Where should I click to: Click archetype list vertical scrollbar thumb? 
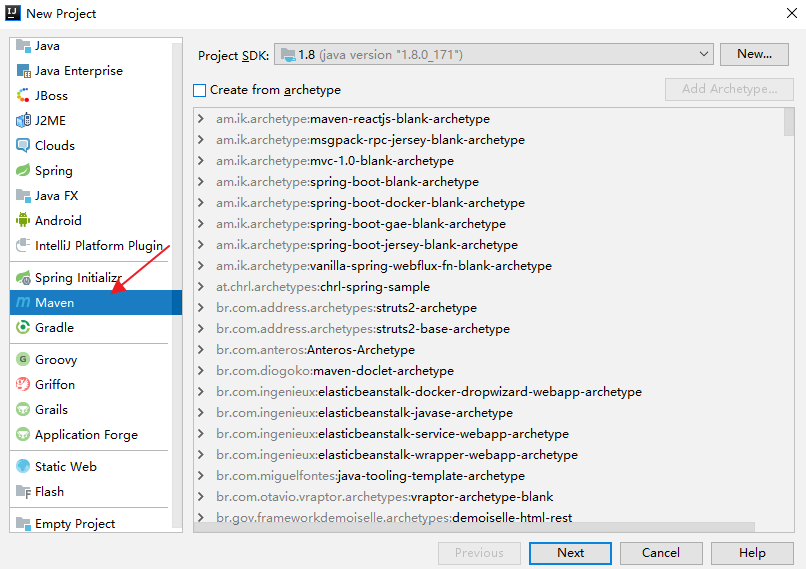pyautogui.click(x=789, y=122)
